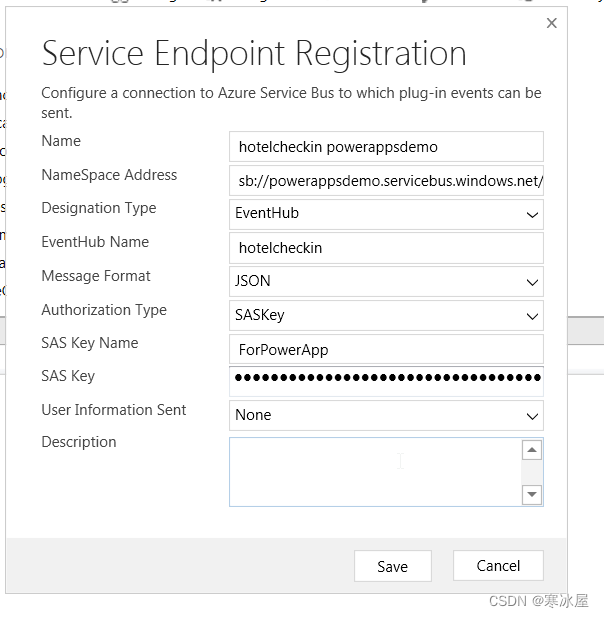Viewport: 604px width, 618px height.
Task: Click the Message Format chevron arrow
Action: coord(531,282)
